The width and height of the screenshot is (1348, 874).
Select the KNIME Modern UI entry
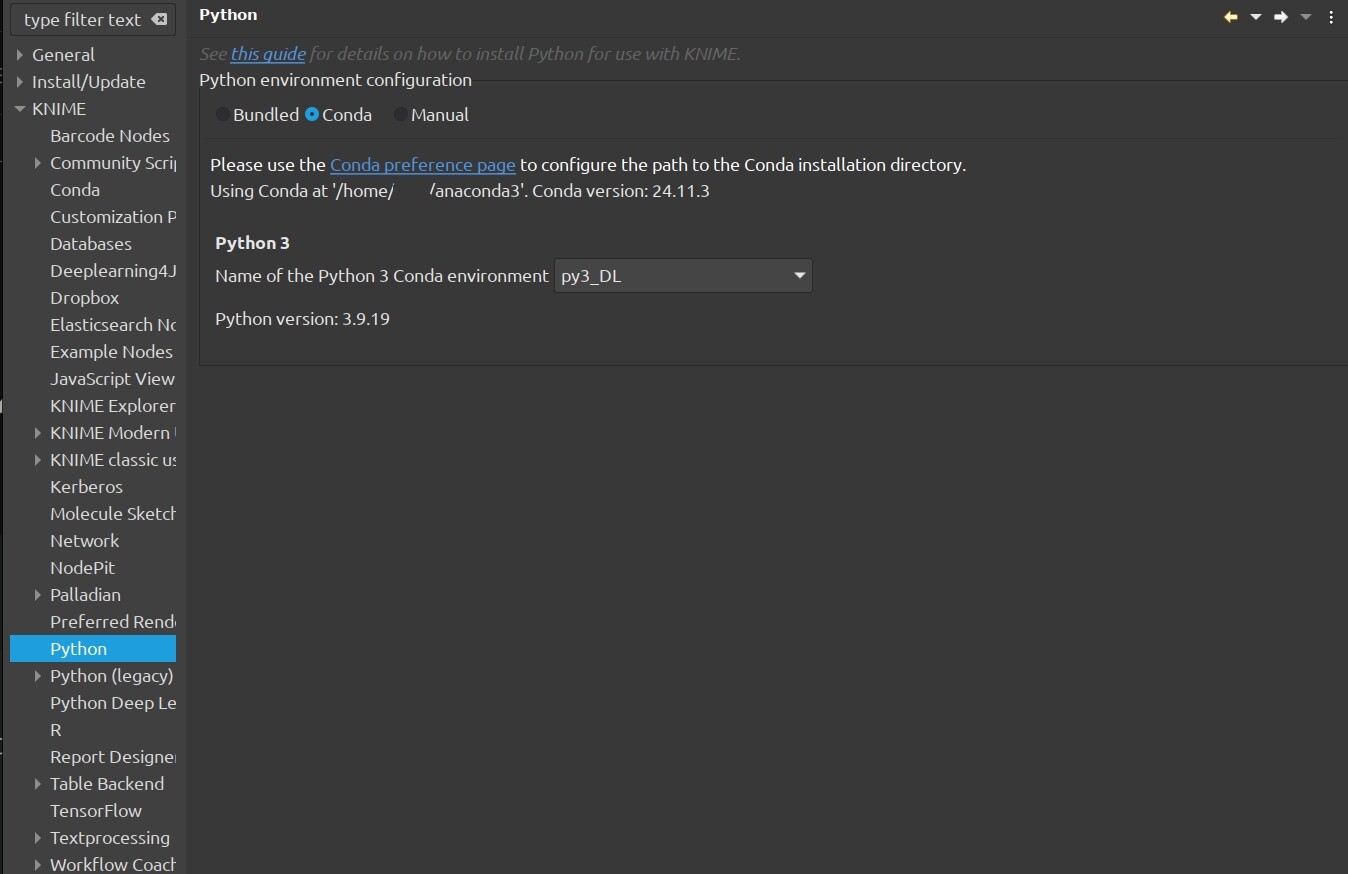[113, 433]
